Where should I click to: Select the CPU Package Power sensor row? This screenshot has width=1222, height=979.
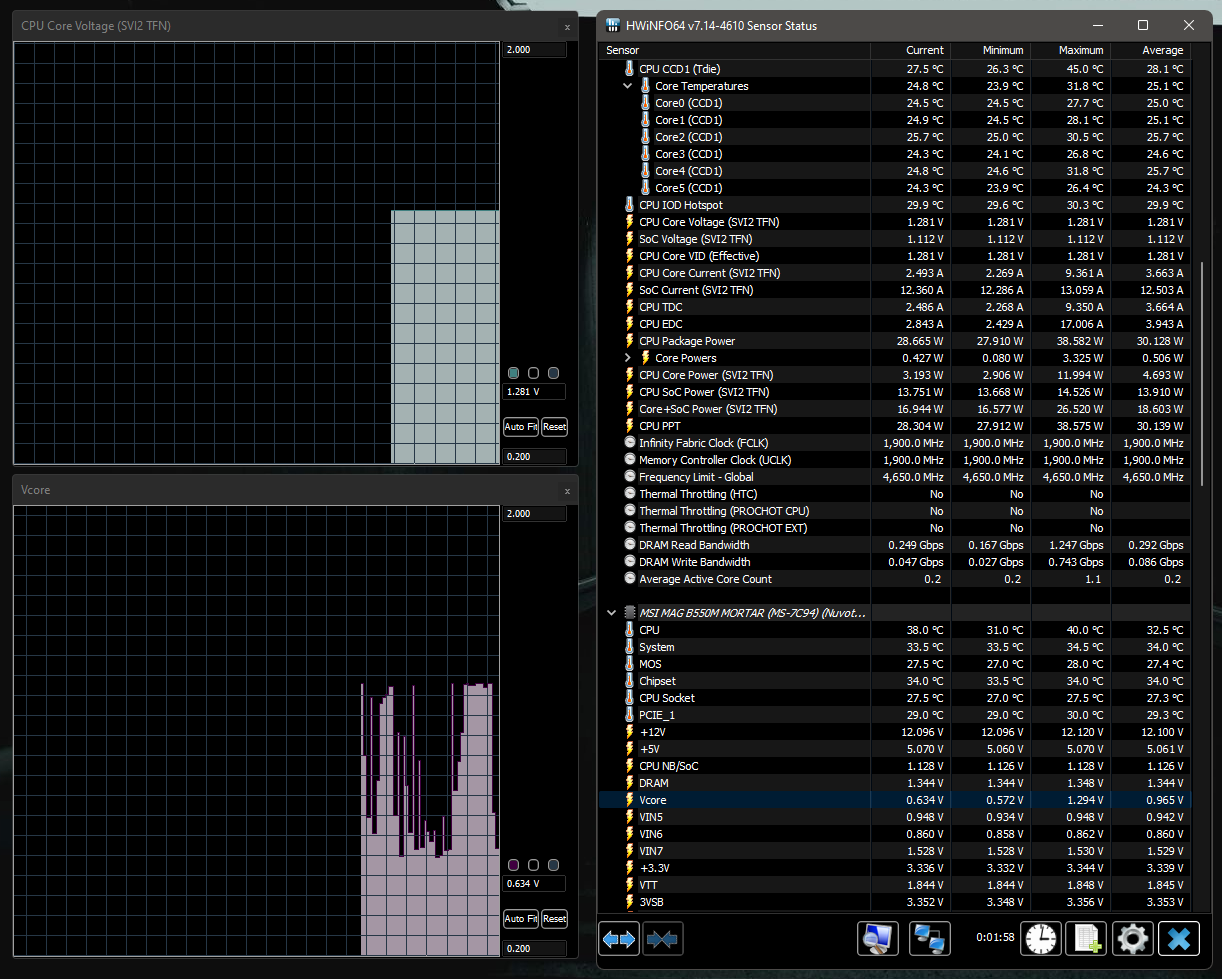(687, 341)
